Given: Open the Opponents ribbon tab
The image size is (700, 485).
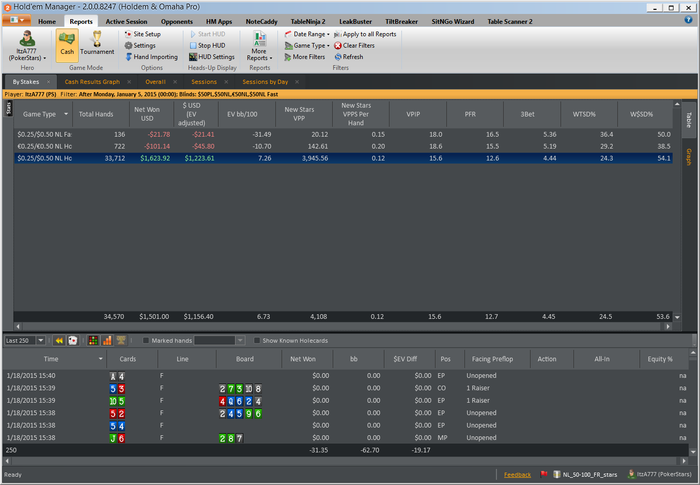Looking at the screenshot, I should [x=177, y=21].
